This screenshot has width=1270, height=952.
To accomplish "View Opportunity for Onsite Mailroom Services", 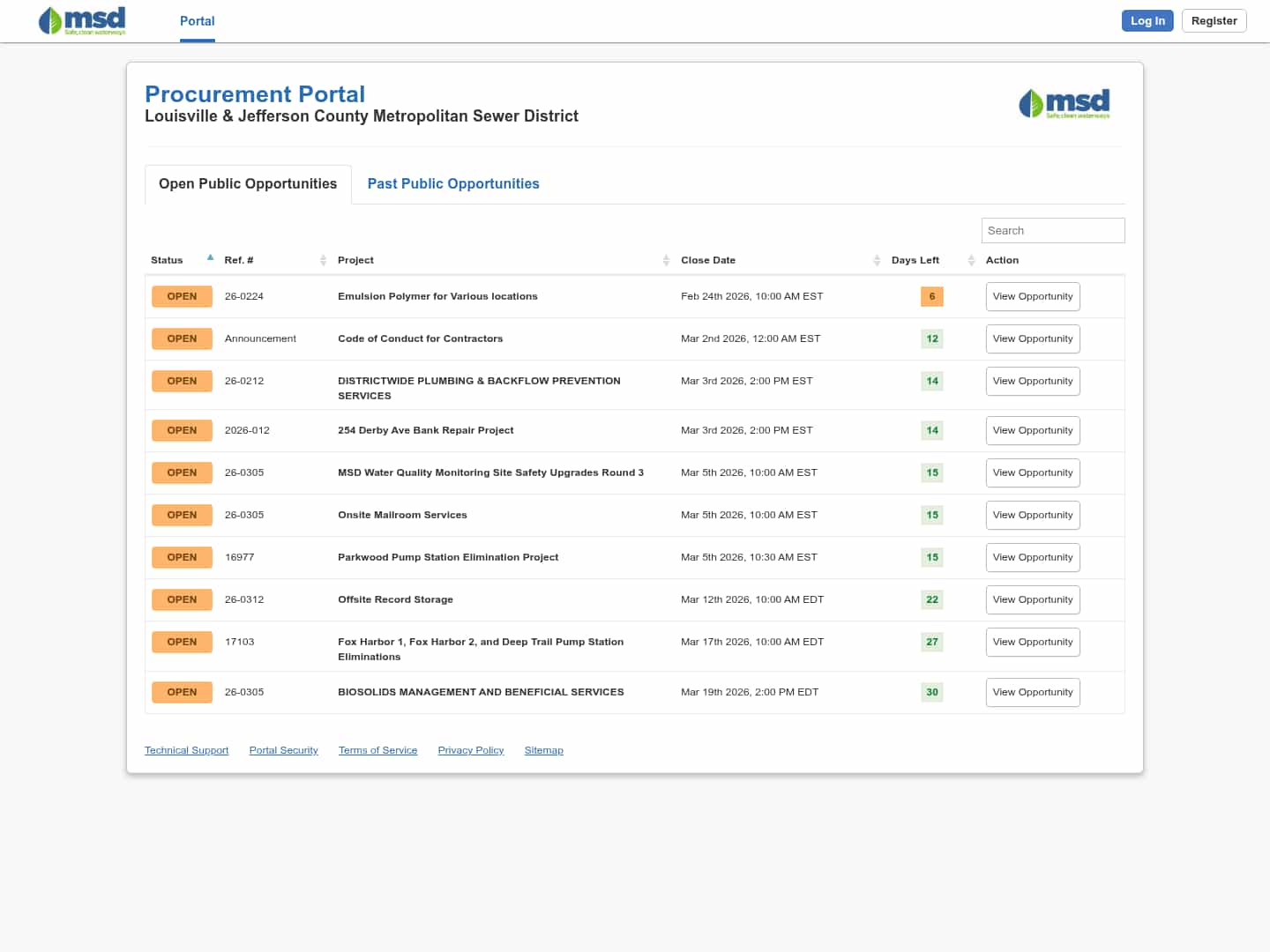I will (x=1032, y=515).
